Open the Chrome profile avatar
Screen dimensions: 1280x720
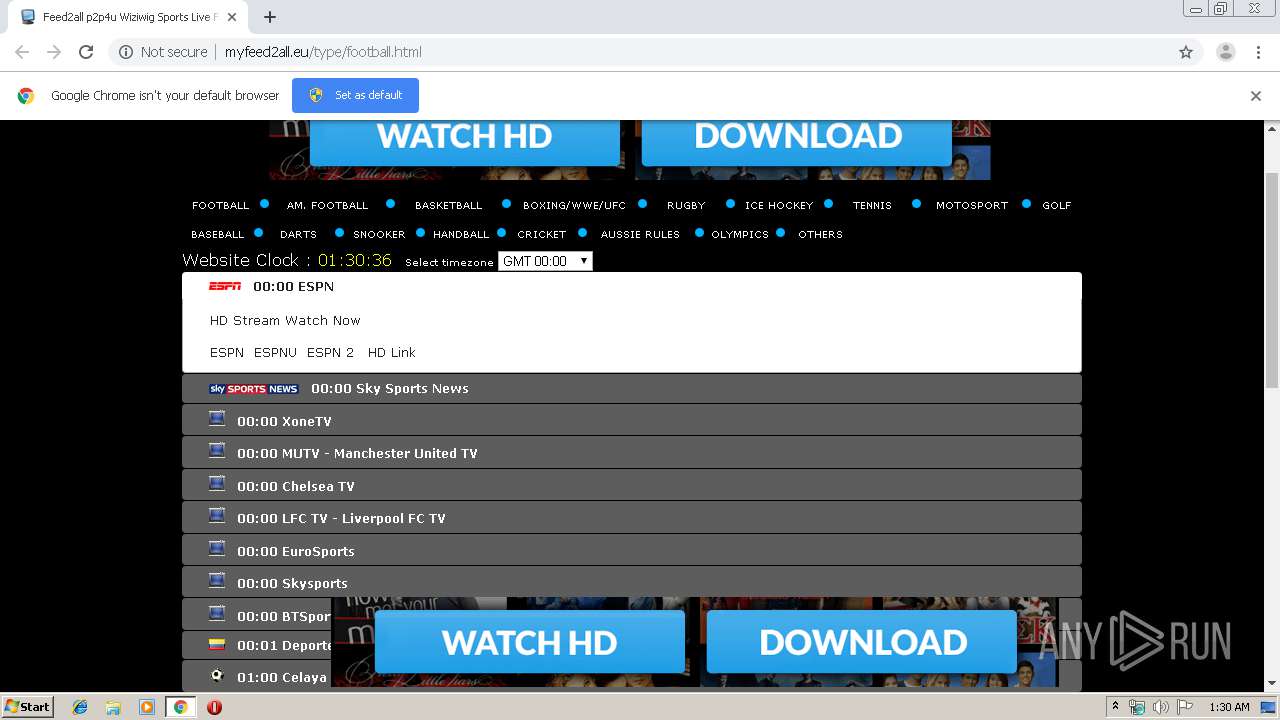[x=1225, y=52]
